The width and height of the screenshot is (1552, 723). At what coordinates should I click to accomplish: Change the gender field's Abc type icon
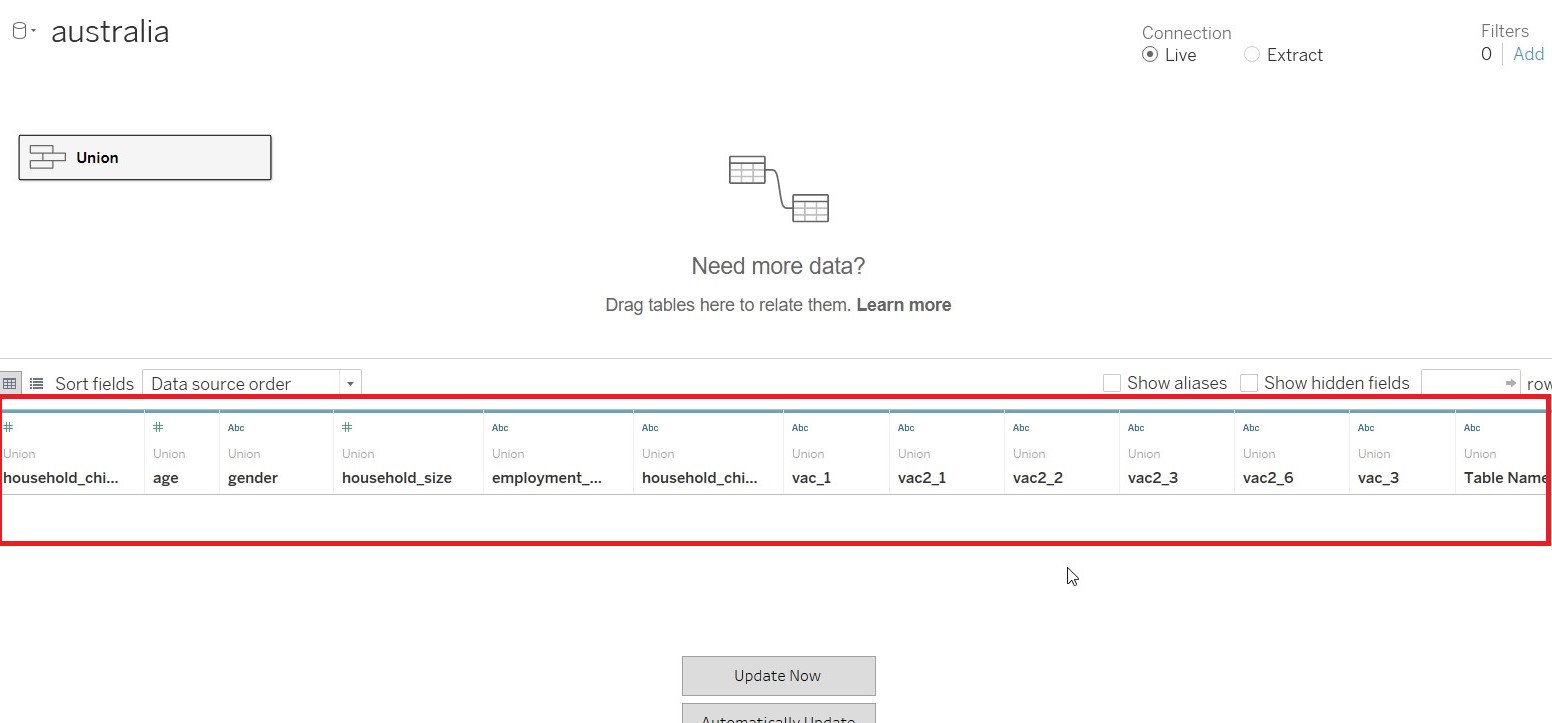click(x=236, y=428)
